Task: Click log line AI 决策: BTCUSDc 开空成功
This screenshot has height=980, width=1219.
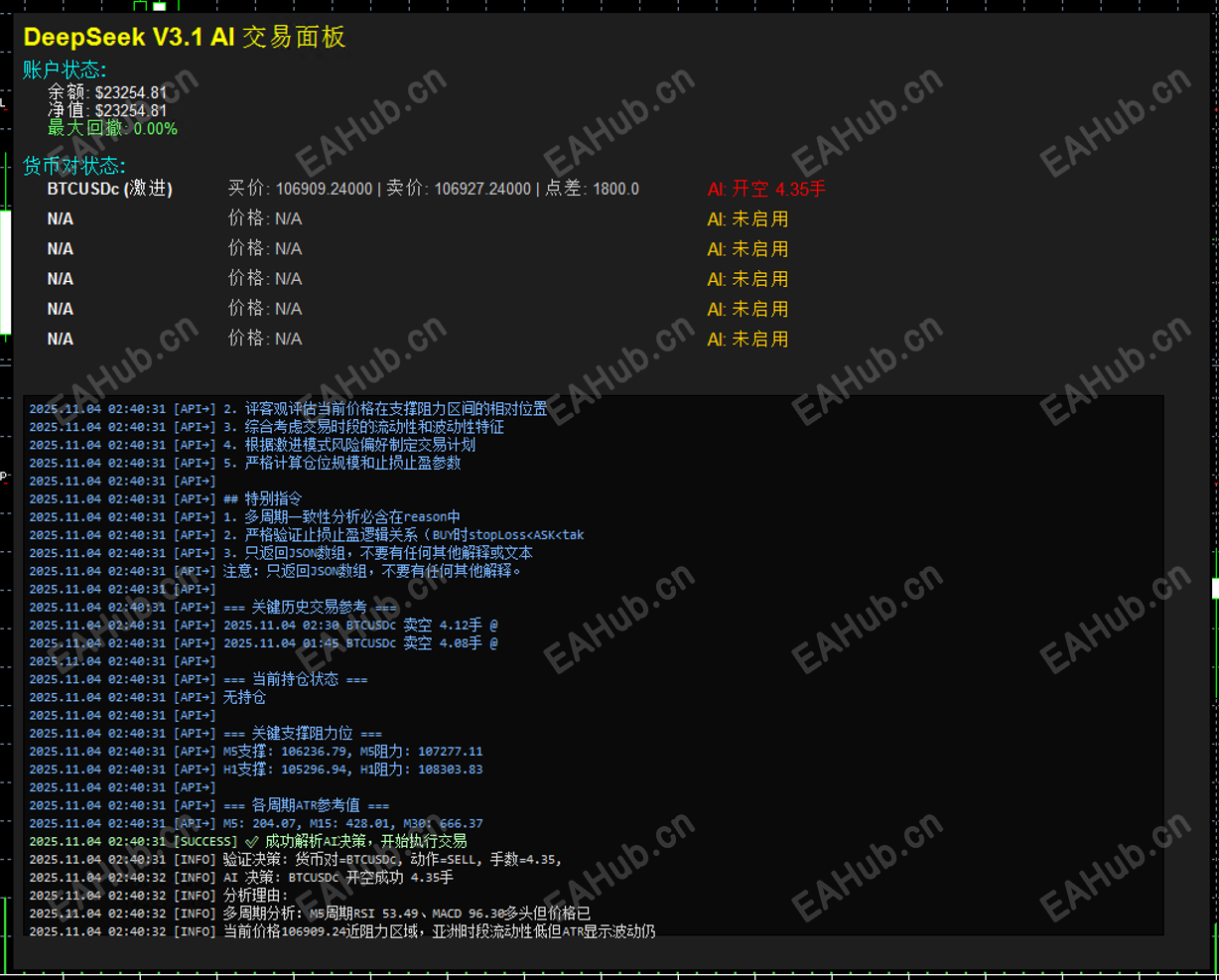Action: click(241, 877)
